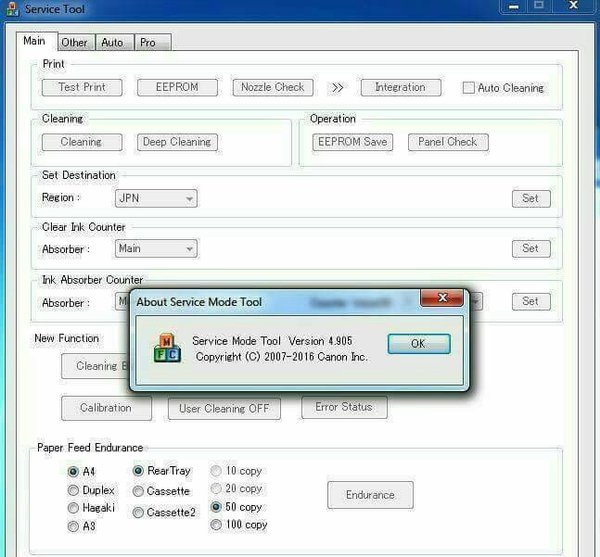Viewport: 600px width, 557px height.
Task: Open the Auto tab
Action: [x=114, y=42]
